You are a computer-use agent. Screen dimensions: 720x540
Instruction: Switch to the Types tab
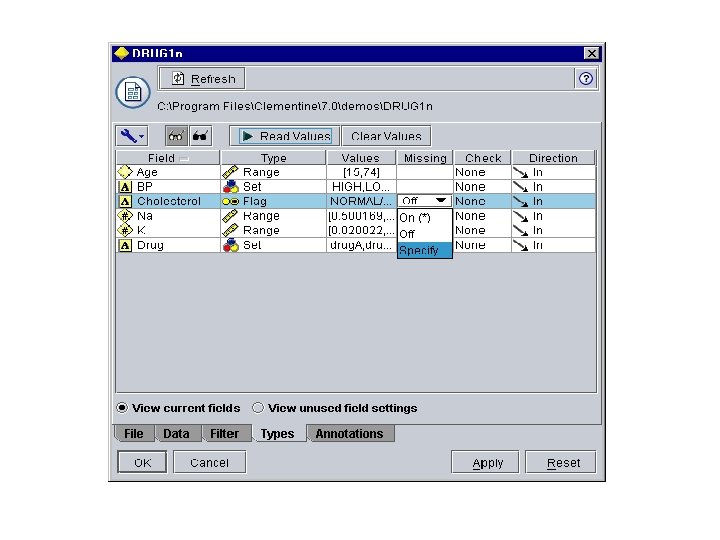click(x=277, y=433)
